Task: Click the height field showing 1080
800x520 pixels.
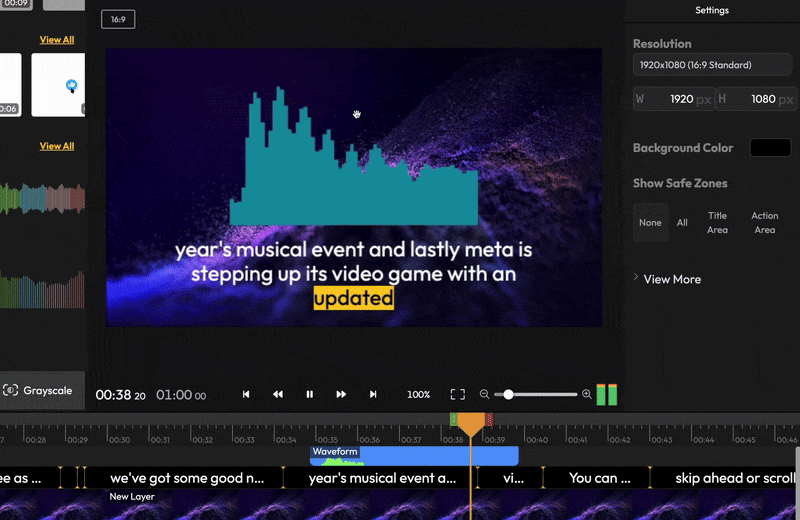Action: pos(756,99)
